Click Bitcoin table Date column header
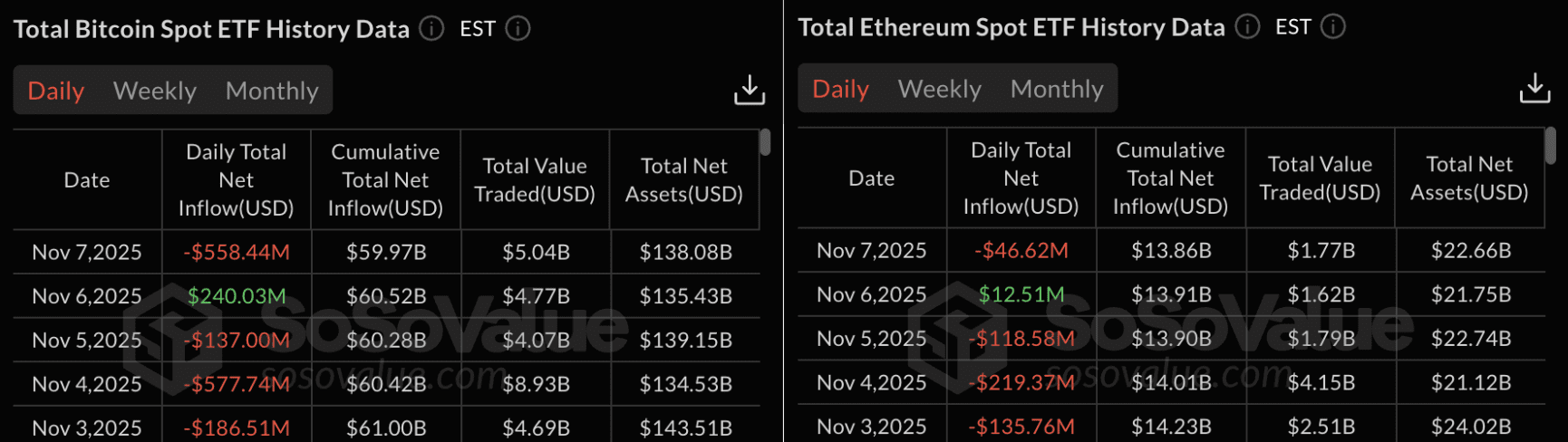The width and height of the screenshot is (1568, 442). (87, 180)
